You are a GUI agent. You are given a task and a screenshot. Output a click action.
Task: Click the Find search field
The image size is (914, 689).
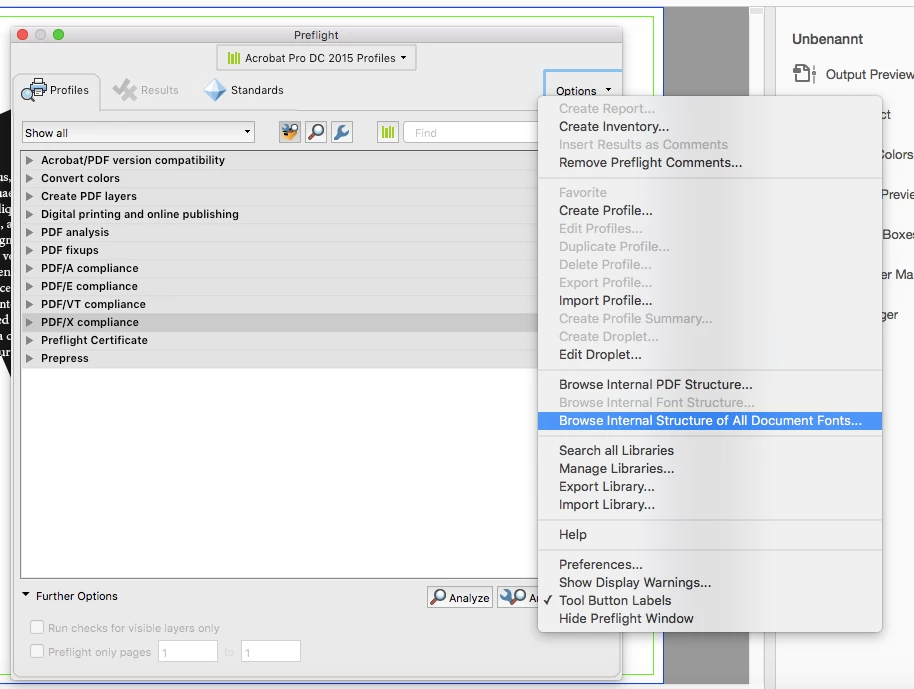pos(471,132)
